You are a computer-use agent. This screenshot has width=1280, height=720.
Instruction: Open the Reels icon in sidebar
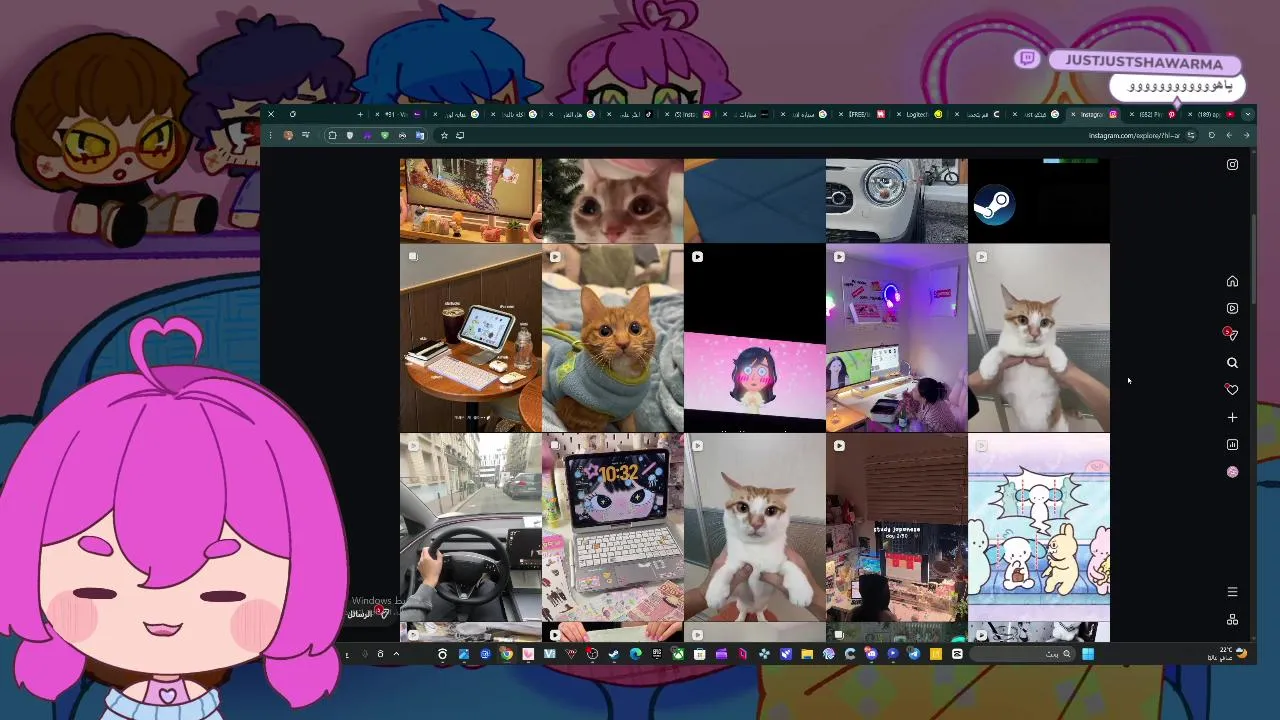pyautogui.click(x=1232, y=308)
